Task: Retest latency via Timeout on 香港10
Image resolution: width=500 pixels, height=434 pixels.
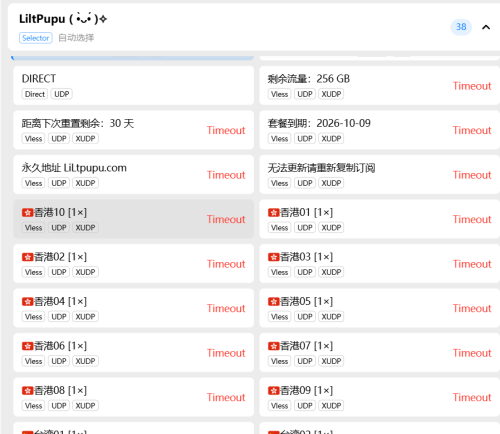Action: click(226, 219)
